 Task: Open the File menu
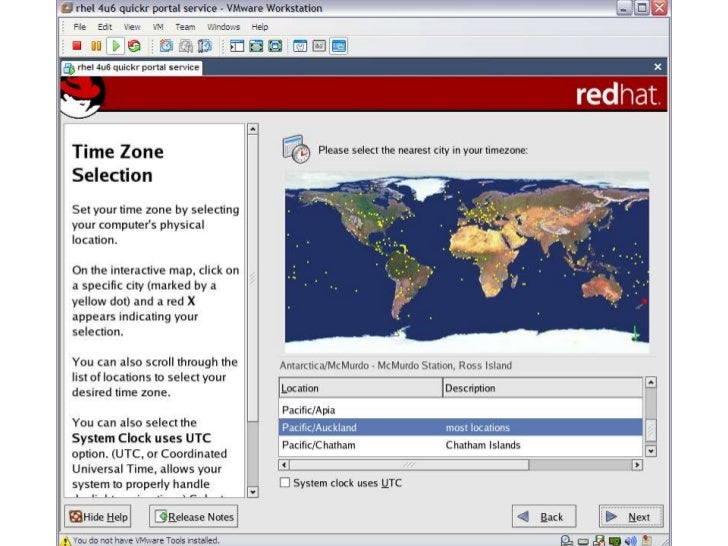(79, 27)
